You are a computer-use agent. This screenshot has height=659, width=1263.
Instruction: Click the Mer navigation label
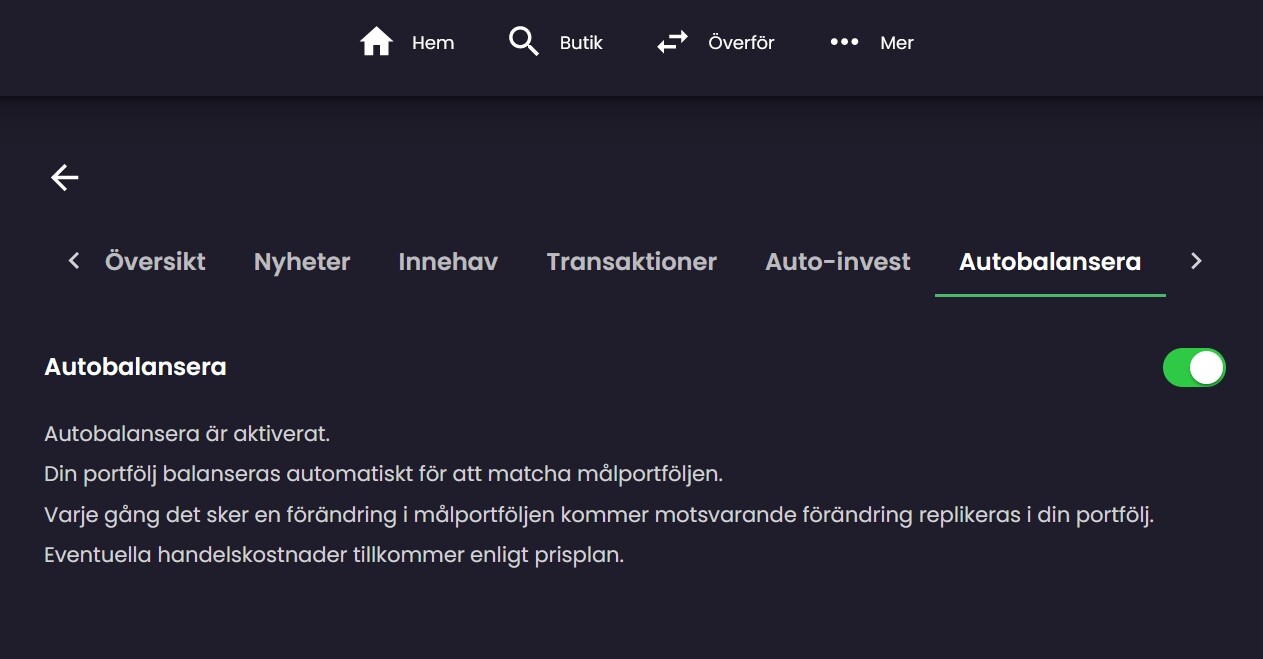[896, 43]
